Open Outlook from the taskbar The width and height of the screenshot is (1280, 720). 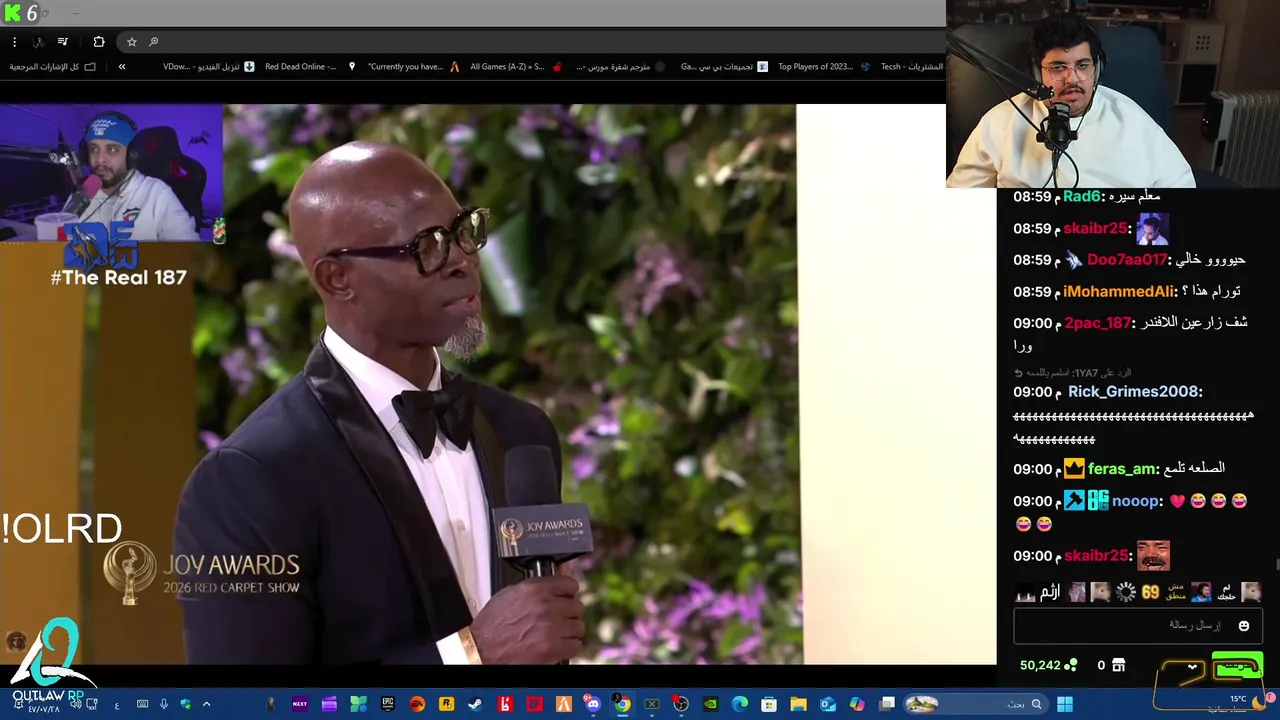click(x=828, y=704)
